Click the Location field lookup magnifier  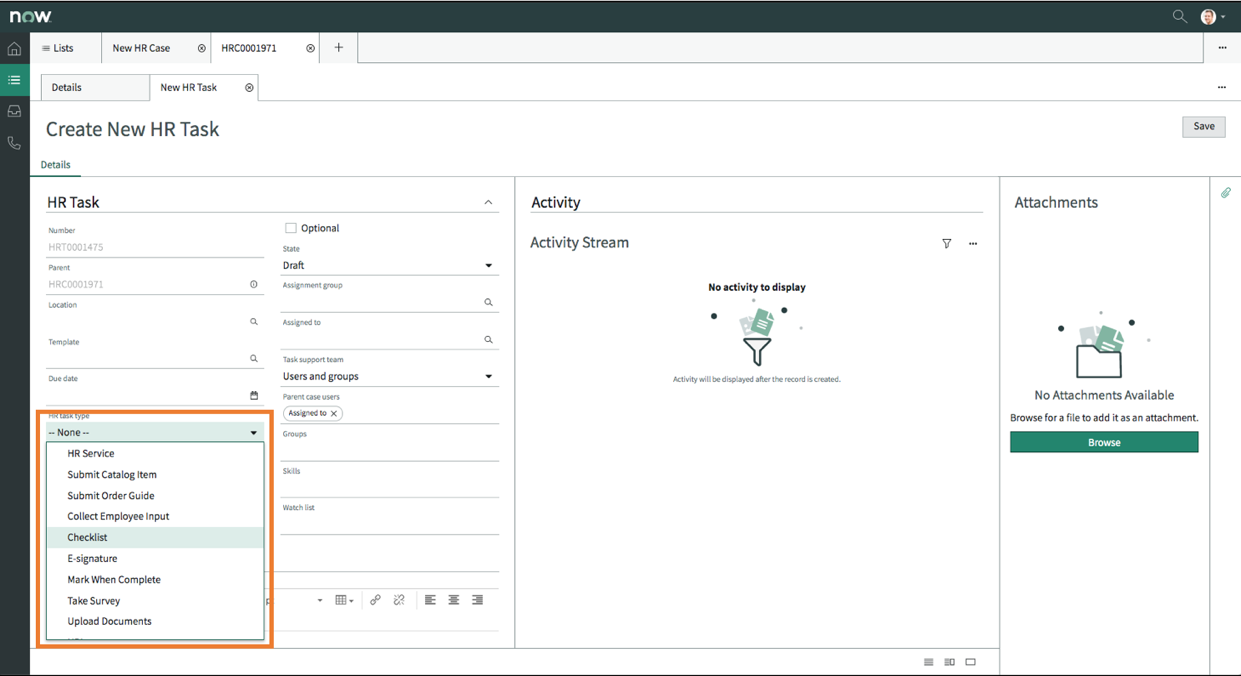tap(253, 322)
